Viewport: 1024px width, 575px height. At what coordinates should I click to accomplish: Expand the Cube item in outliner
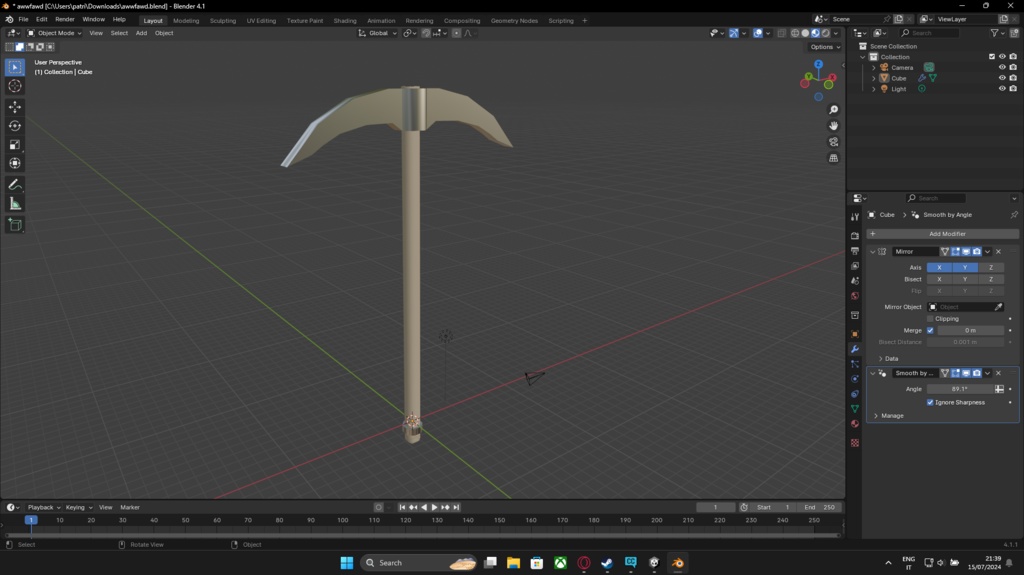click(x=874, y=78)
